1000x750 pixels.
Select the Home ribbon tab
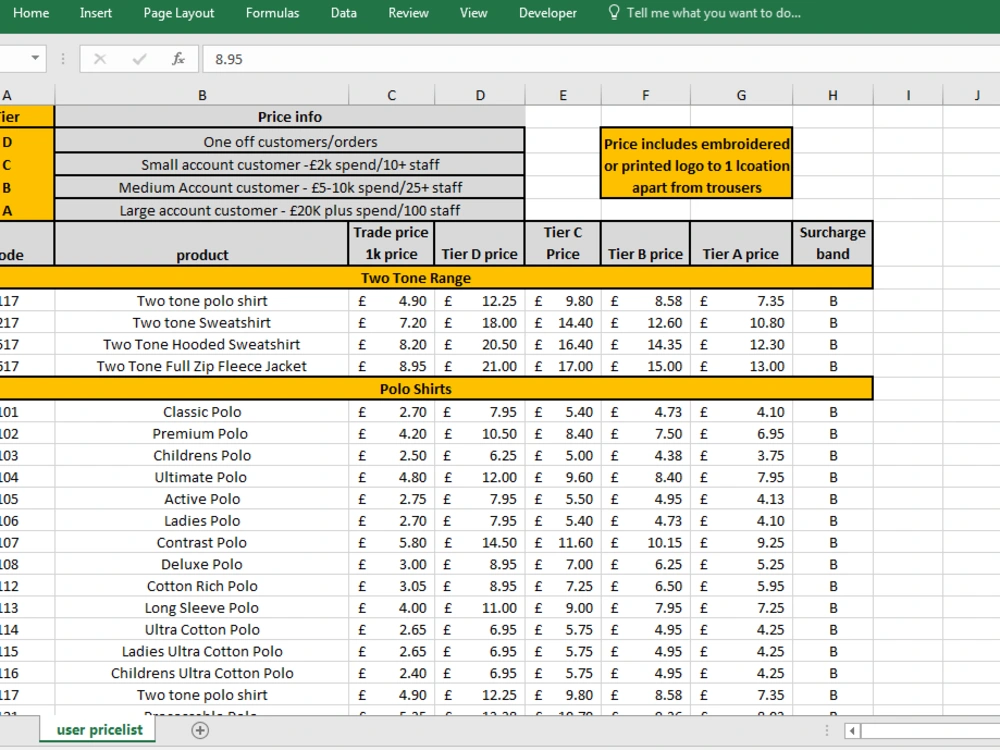pos(31,13)
